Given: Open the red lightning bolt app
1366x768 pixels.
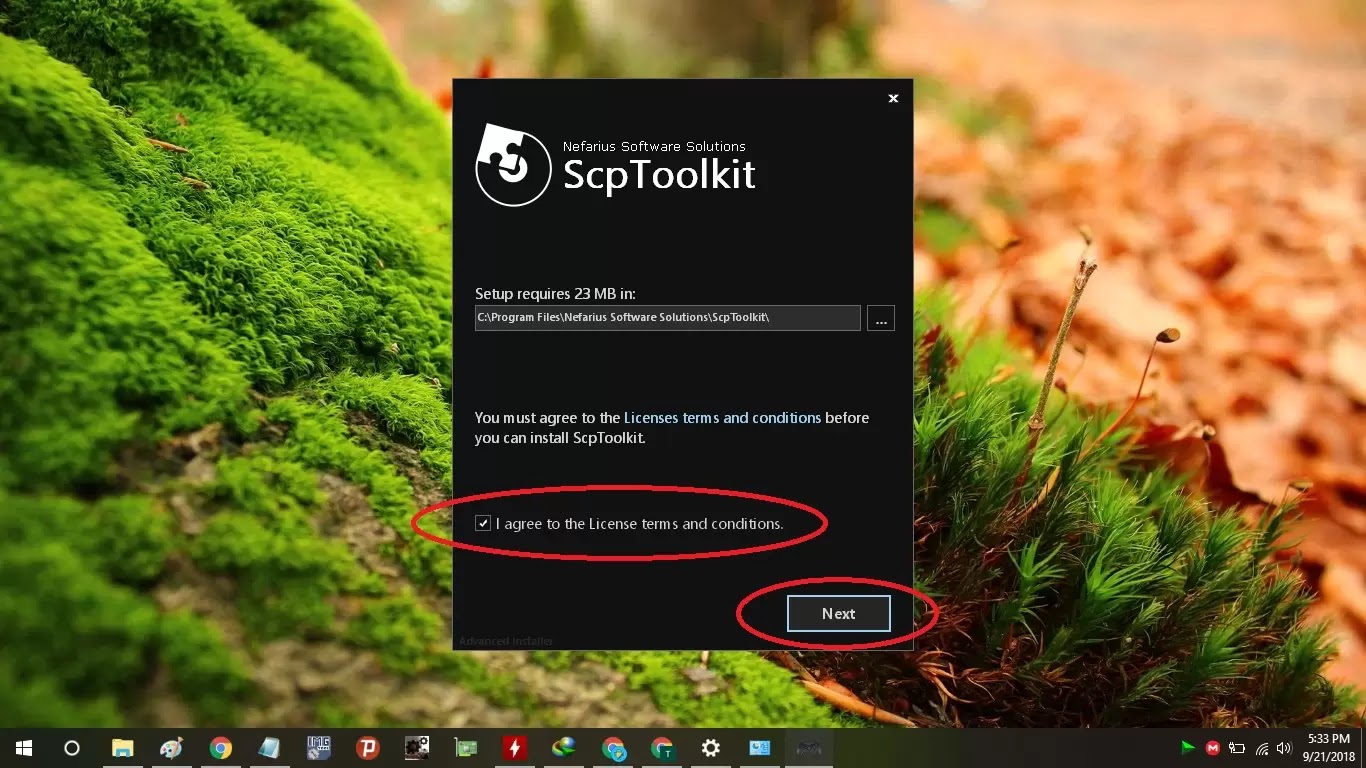Looking at the screenshot, I should click(x=514, y=748).
